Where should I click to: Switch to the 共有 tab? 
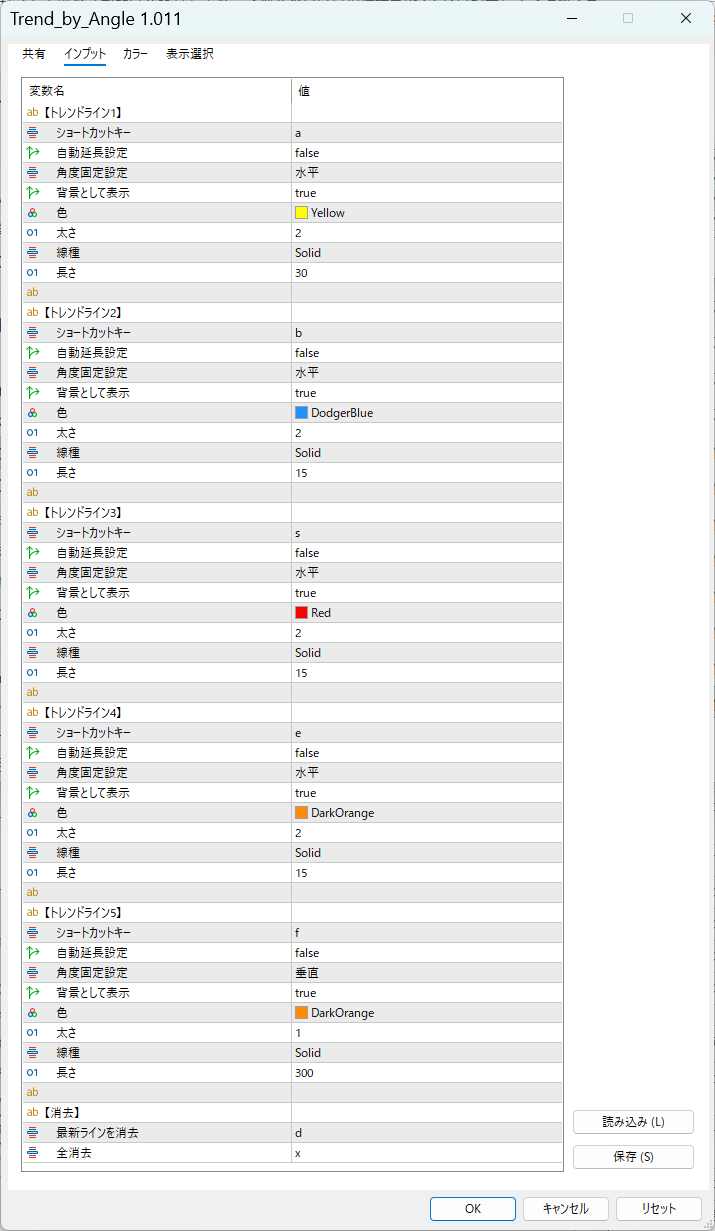(34, 54)
